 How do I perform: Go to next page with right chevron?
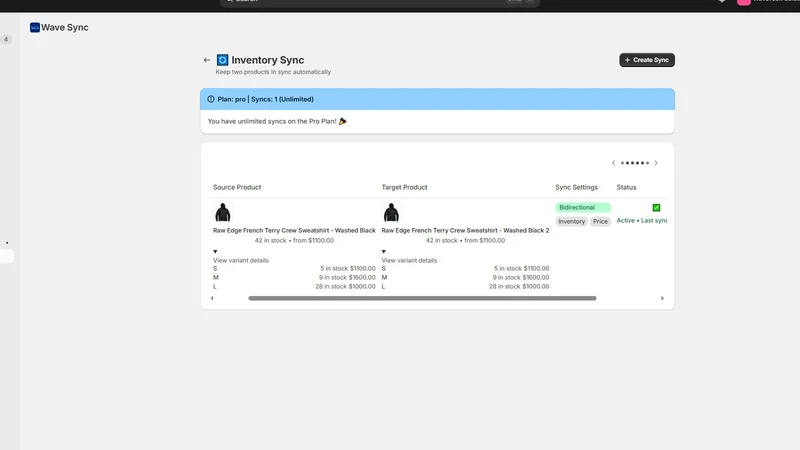[x=656, y=163]
